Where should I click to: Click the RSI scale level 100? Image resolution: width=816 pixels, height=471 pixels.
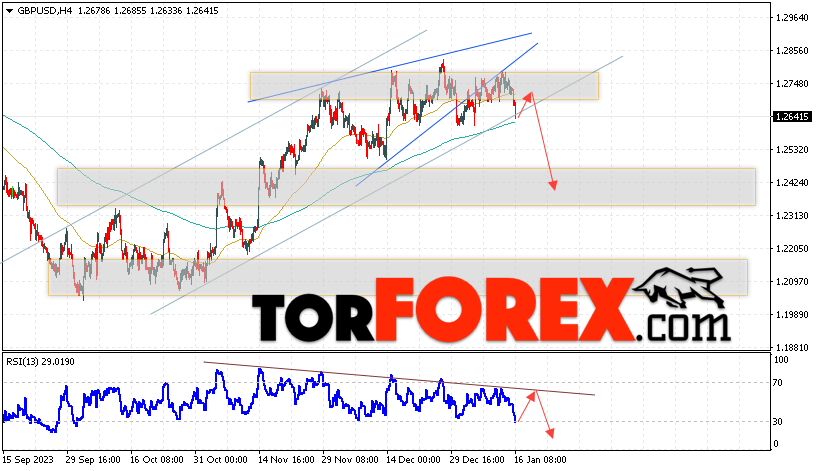click(781, 360)
